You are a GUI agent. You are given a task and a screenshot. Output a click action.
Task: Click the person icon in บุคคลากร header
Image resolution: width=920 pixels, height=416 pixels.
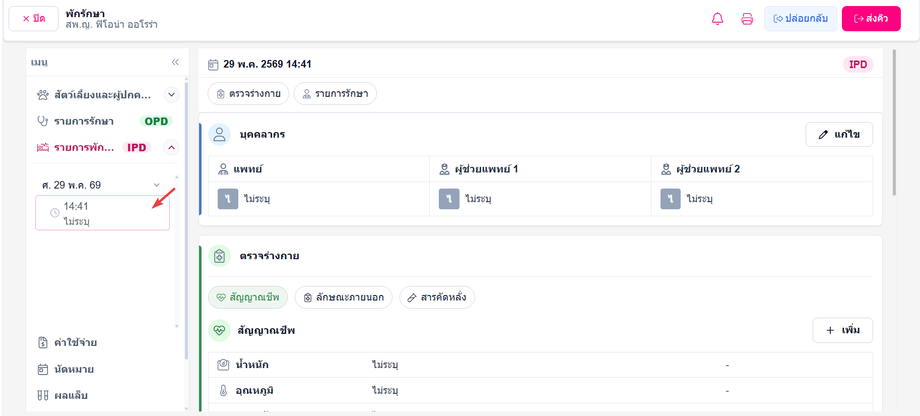pos(219,134)
